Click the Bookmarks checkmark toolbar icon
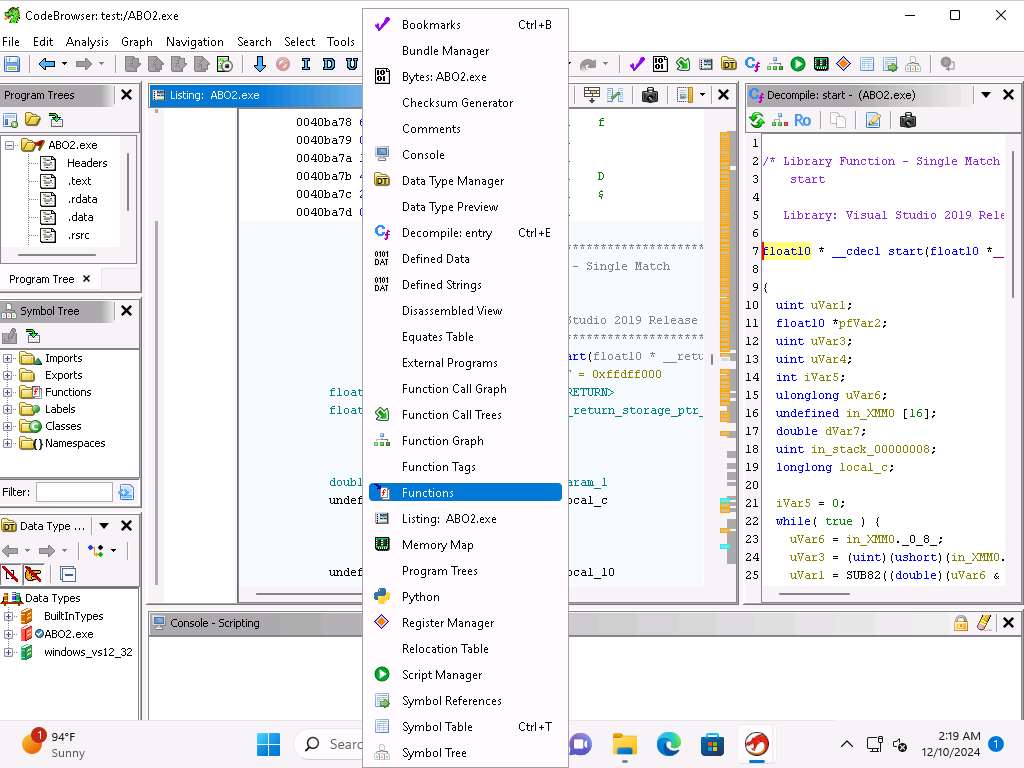This screenshot has height=768, width=1024. point(637,64)
